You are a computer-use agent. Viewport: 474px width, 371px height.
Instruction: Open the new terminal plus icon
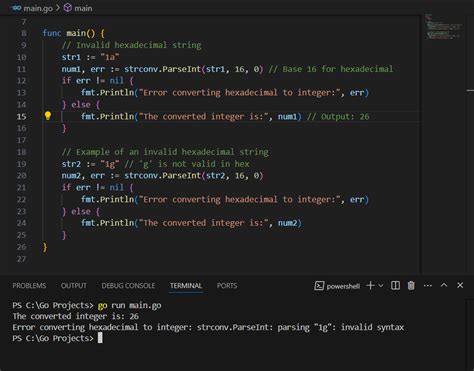point(370,285)
